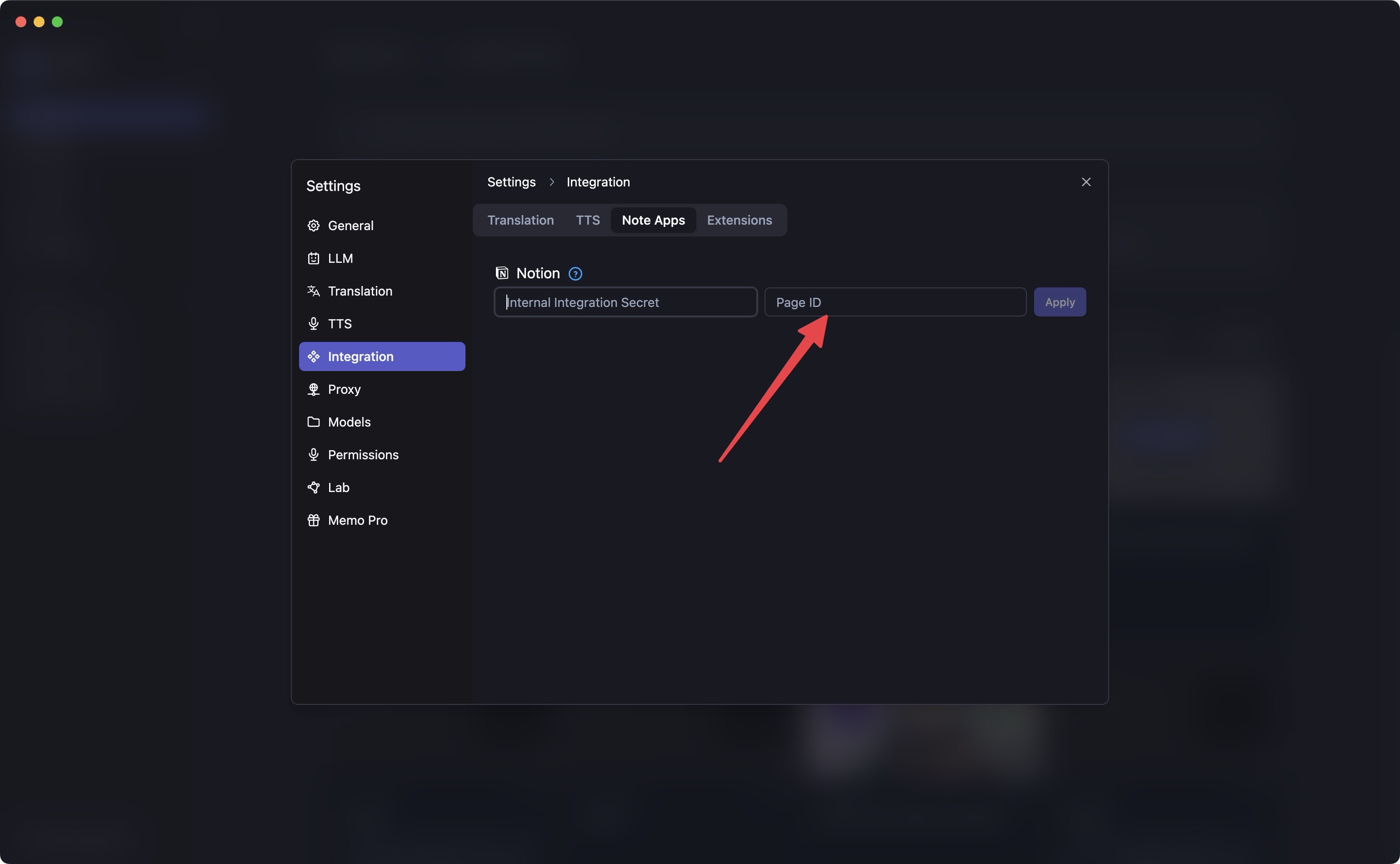Select the Note Apps tab
This screenshot has width=1400, height=864.
coord(653,220)
